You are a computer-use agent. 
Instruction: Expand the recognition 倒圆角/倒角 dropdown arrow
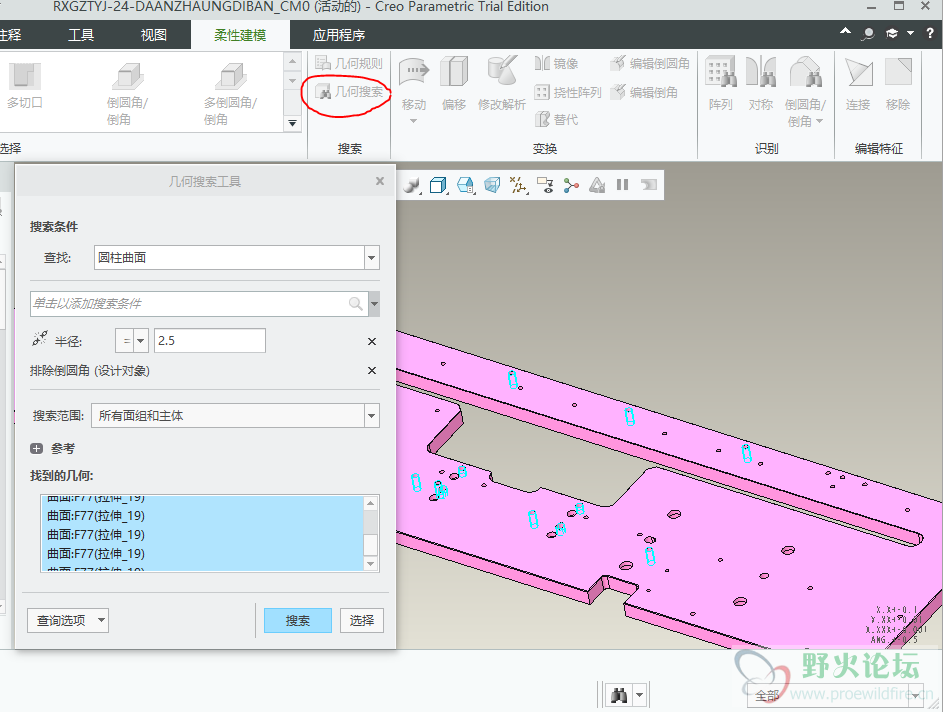click(x=819, y=121)
